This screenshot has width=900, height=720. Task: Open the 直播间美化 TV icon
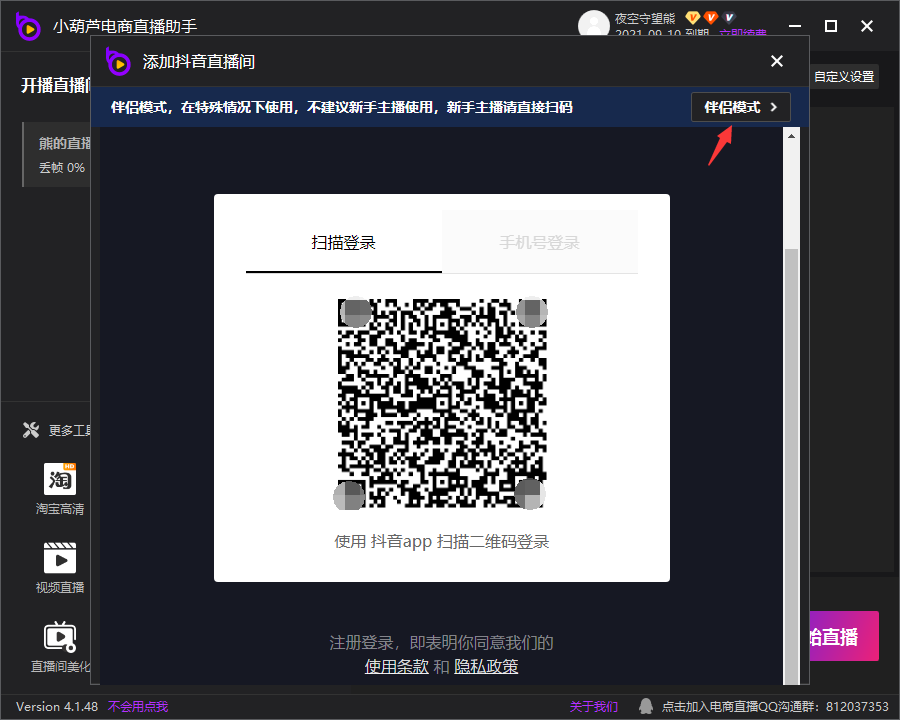click(x=60, y=636)
